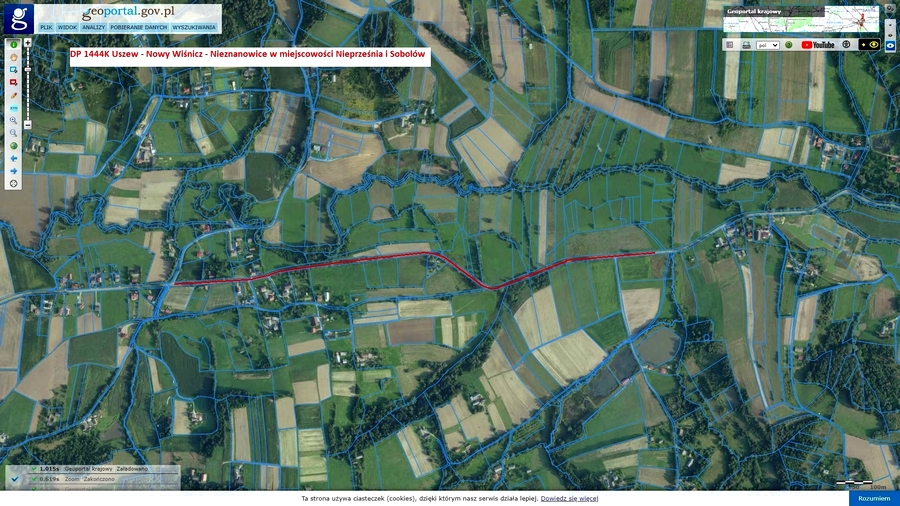The width and height of the screenshot is (900, 506).
Task: Expand the WYSZUKIWANIA menu
Action: point(193,27)
